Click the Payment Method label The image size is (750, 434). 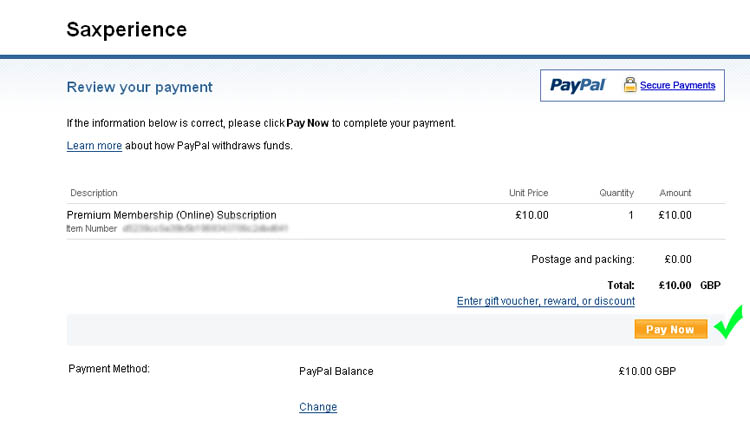108,369
